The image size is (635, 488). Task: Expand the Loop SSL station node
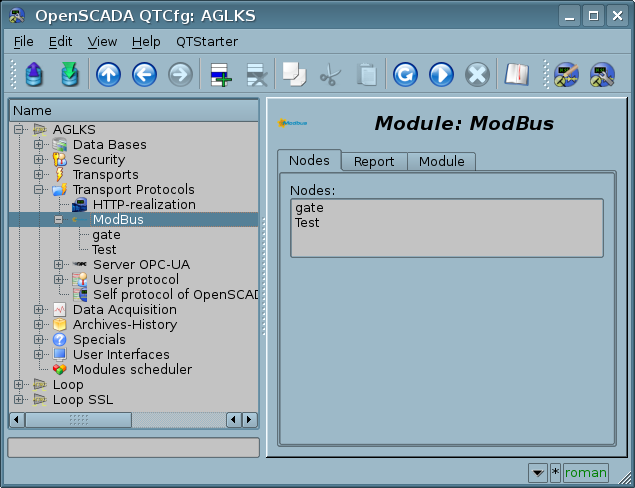(19, 400)
